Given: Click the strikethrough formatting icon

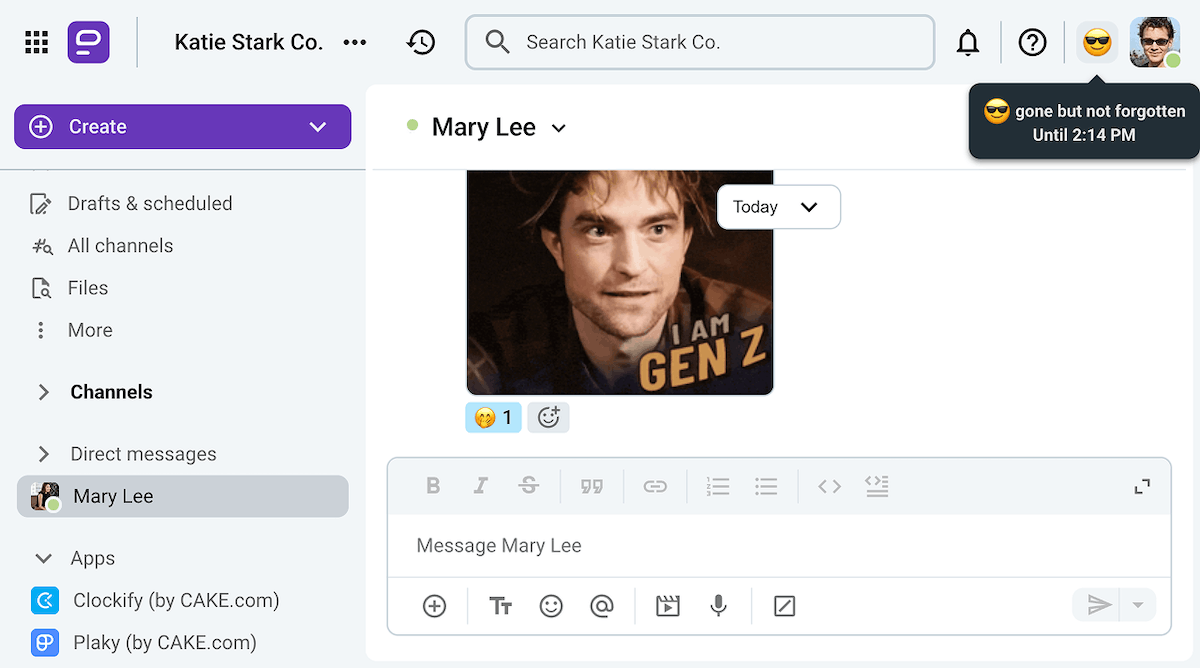Looking at the screenshot, I should click(x=529, y=486).
